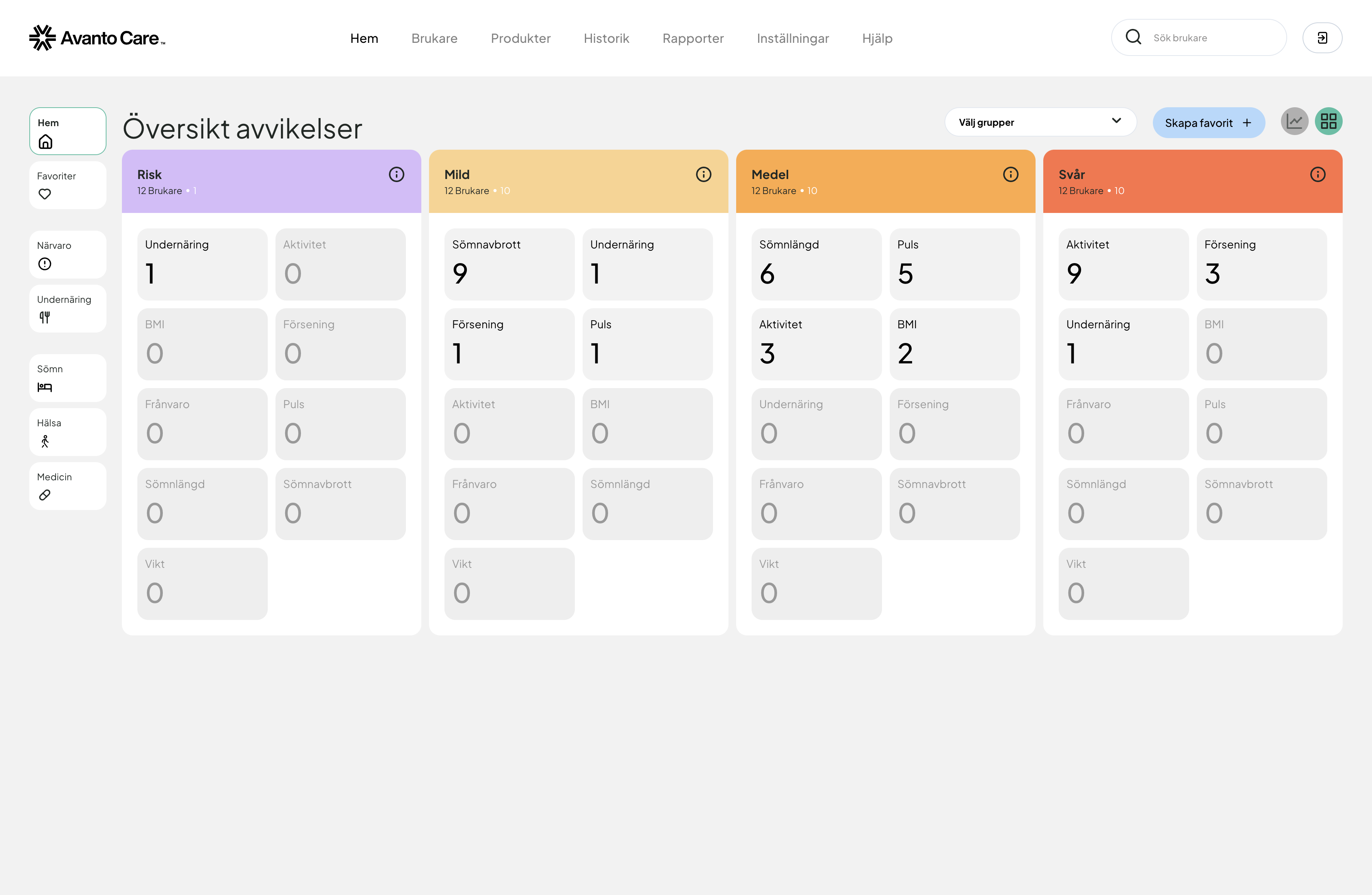Click the Vikt card in Risk column
This screenshot has width=1372, height=895.
click(x=202, y=584)
